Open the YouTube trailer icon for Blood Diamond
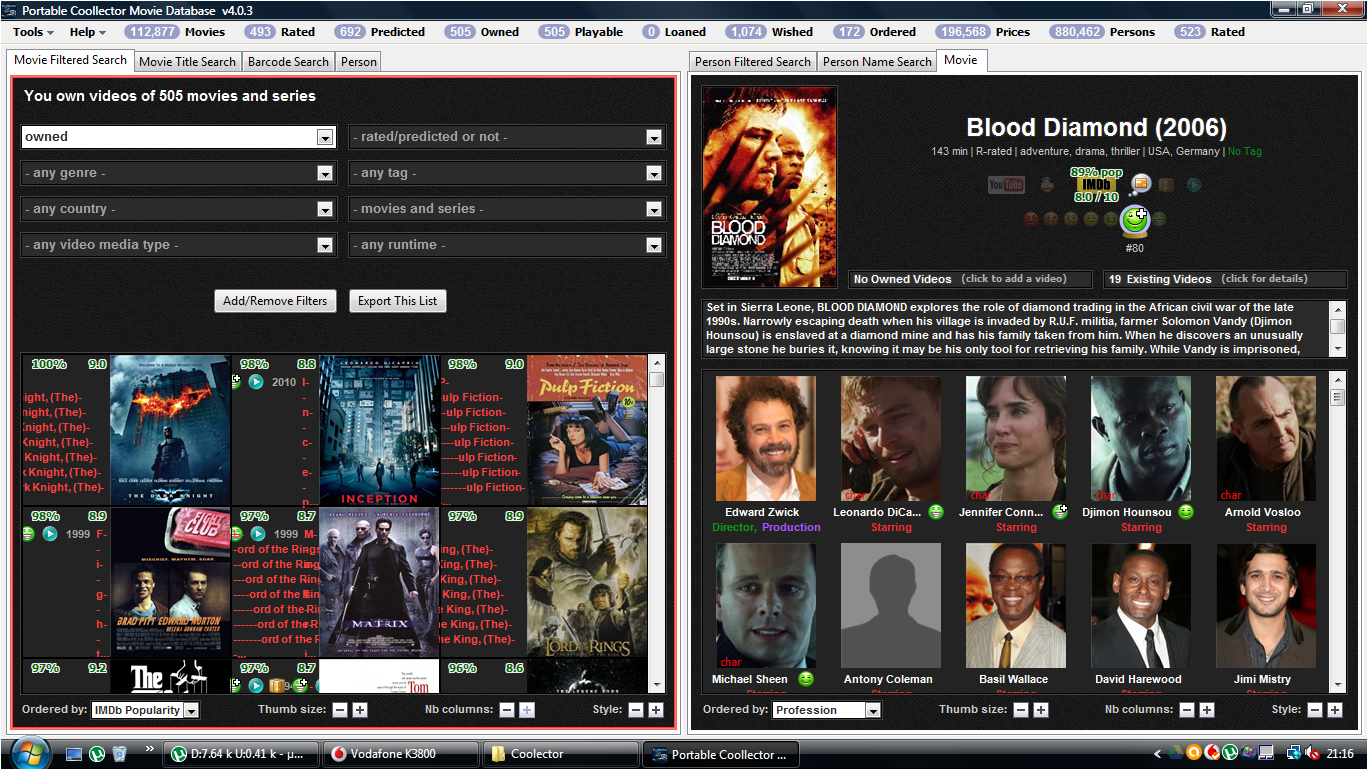The width and height of the screenshot is (1368, 770). [1006, 185]
